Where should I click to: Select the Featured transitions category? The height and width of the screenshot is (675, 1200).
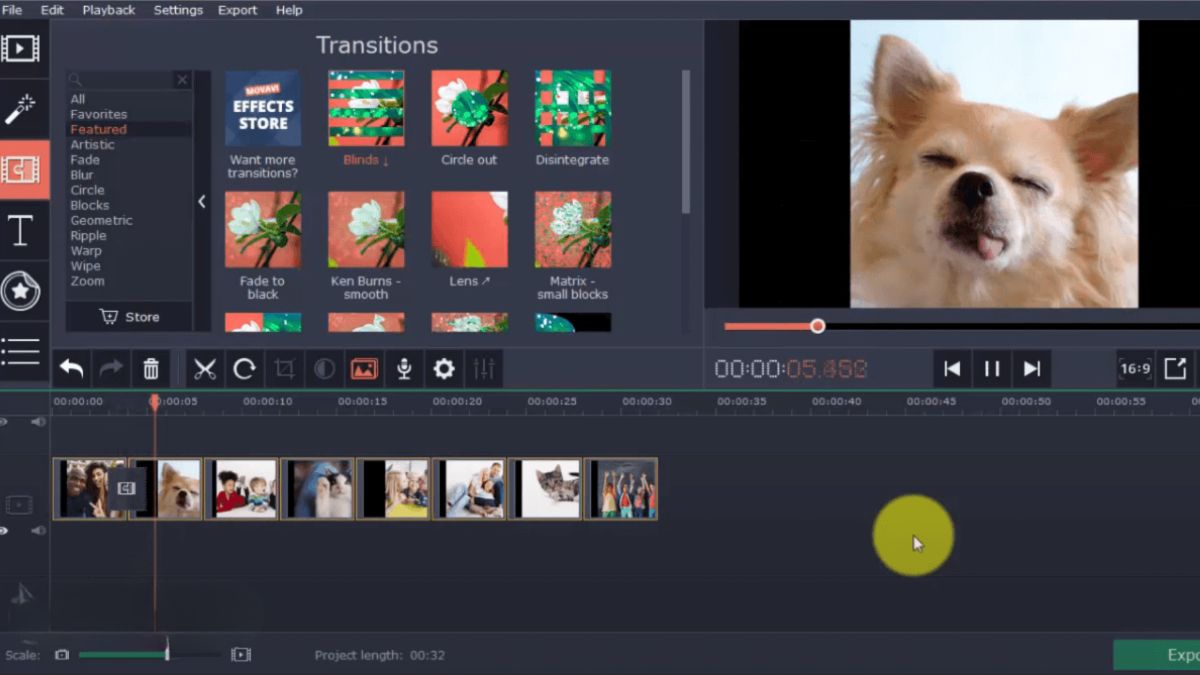pyautogui.click(x=100, y=129)
